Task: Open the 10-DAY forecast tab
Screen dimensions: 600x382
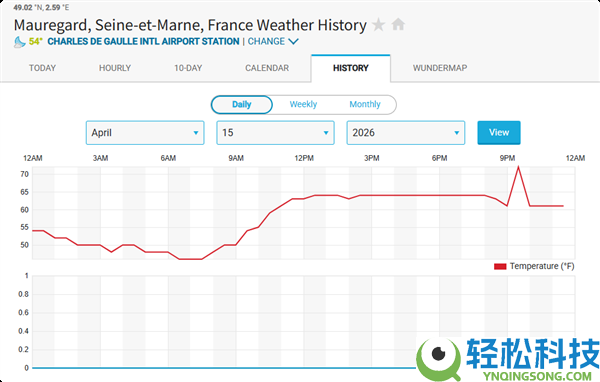Action: (x=188, y=68)
